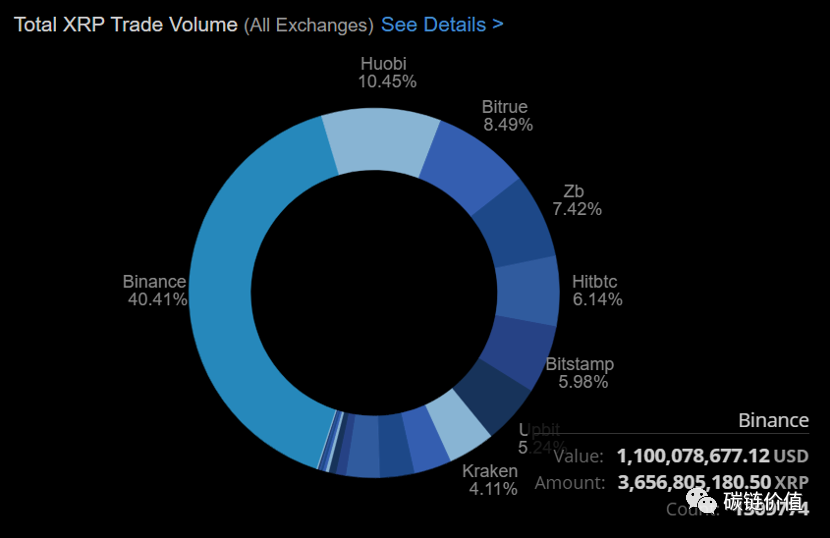
Task: Click the (All Exchanges) subtitle text
Action: coord(308,24)
